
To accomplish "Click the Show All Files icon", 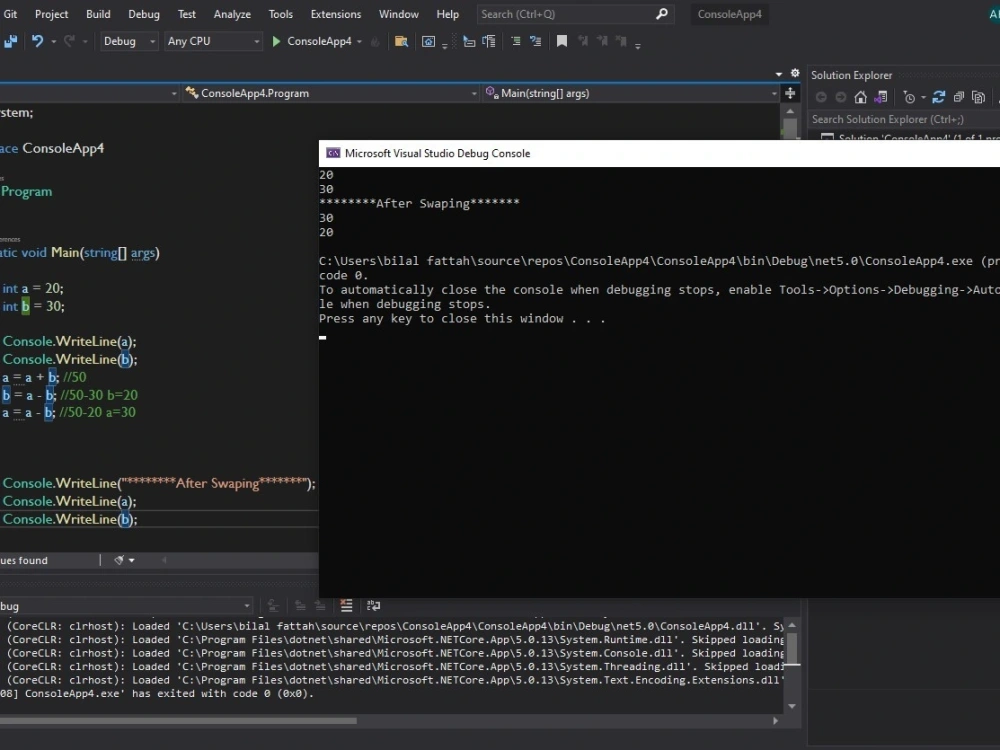I will 978,98.
